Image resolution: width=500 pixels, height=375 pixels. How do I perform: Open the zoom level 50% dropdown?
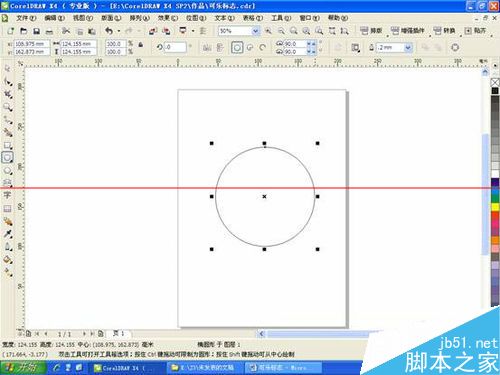(255, 31)
